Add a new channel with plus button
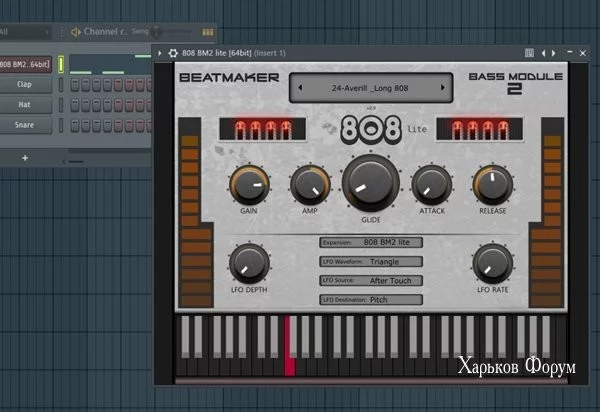Image resolution: width=600 pixels, height=412 pixels. click(25, 157)
